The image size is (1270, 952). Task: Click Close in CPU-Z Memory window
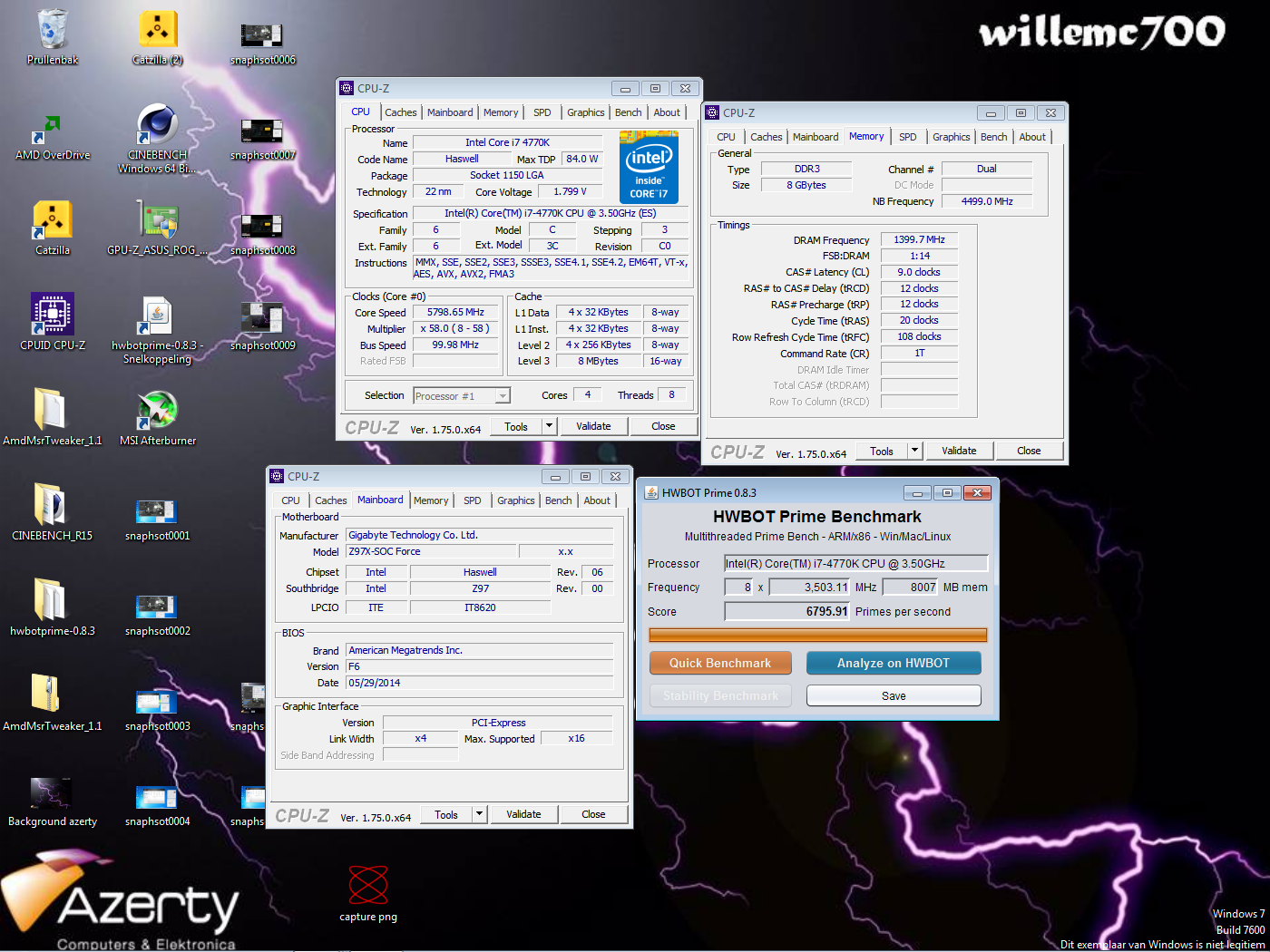tap(1029, 451)
